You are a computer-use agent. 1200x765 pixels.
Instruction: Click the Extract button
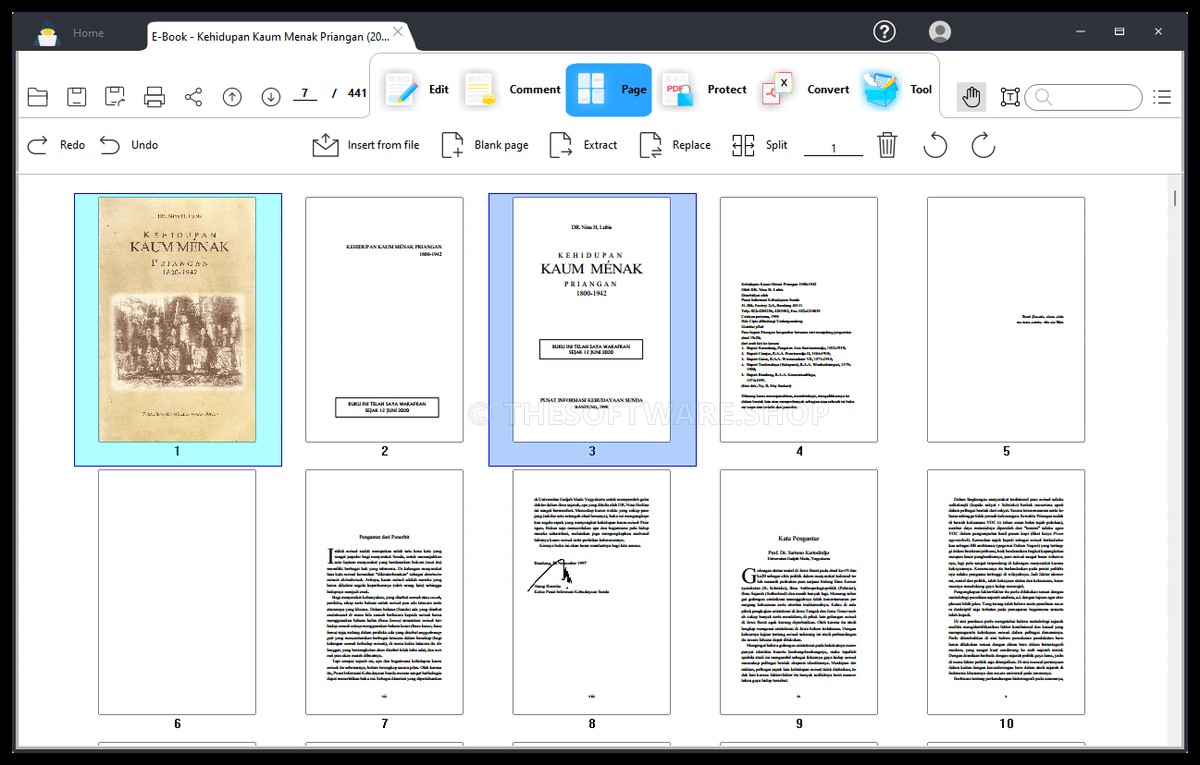584,146
